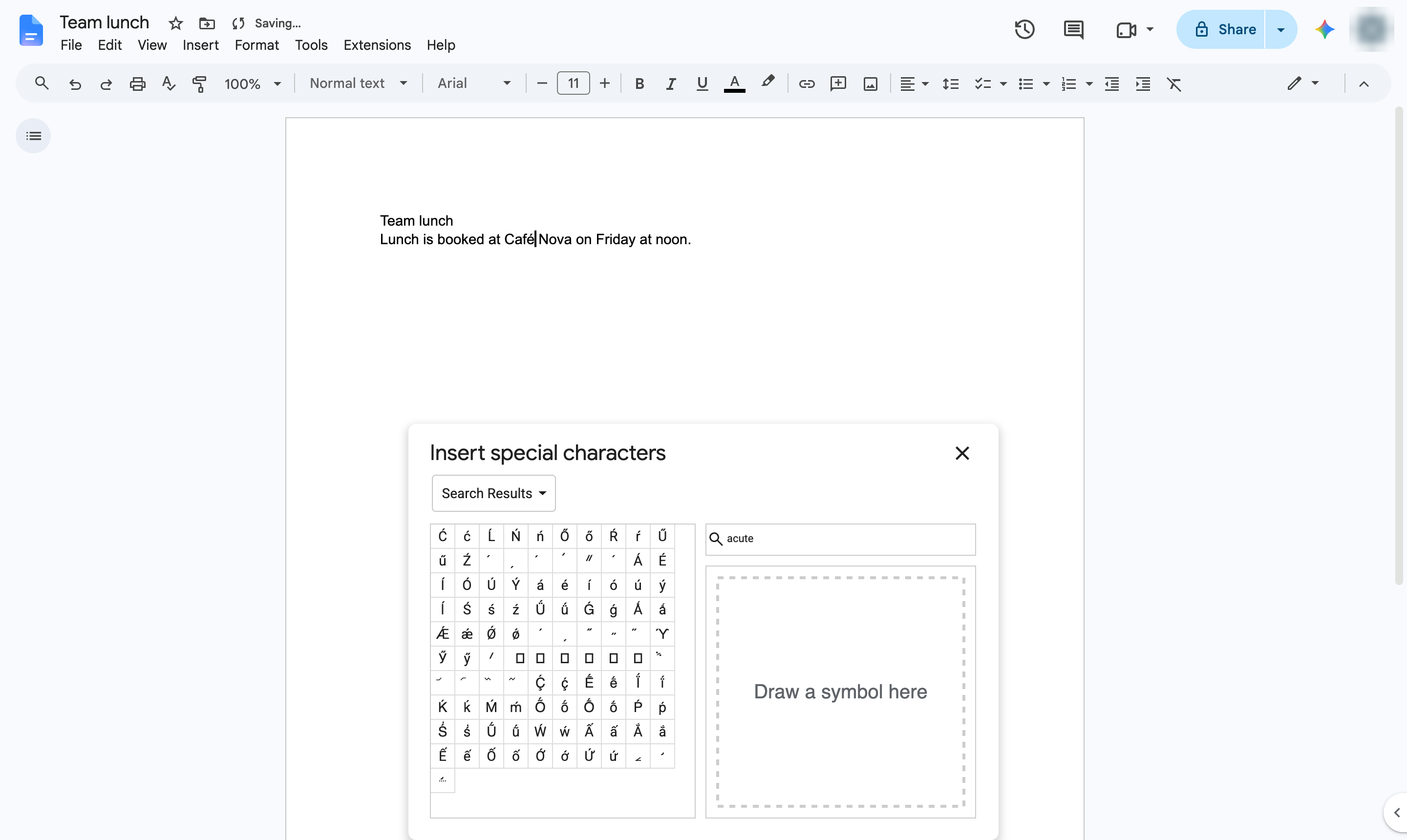The height and width of the screenshot is (840, 1407).
Task: Toggle underline formatting
Action: pyautogui.click(x=702, y=84)
